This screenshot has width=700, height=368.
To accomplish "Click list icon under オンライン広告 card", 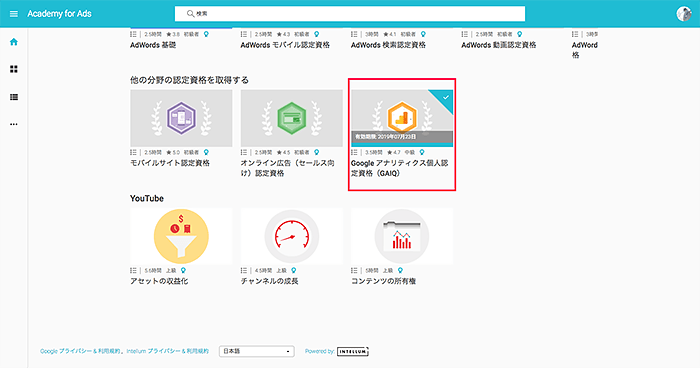I will (244, 152).
